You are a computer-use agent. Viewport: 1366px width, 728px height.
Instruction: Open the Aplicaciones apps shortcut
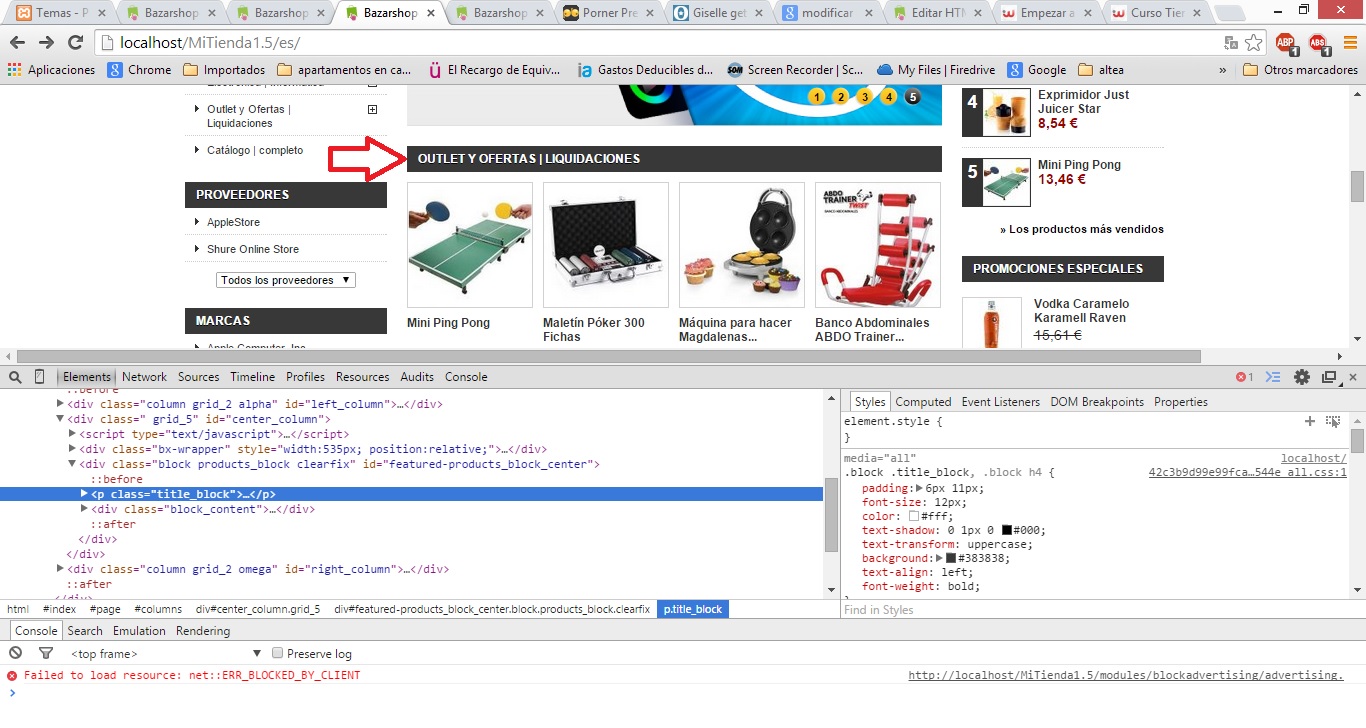(x=51, y=70)
